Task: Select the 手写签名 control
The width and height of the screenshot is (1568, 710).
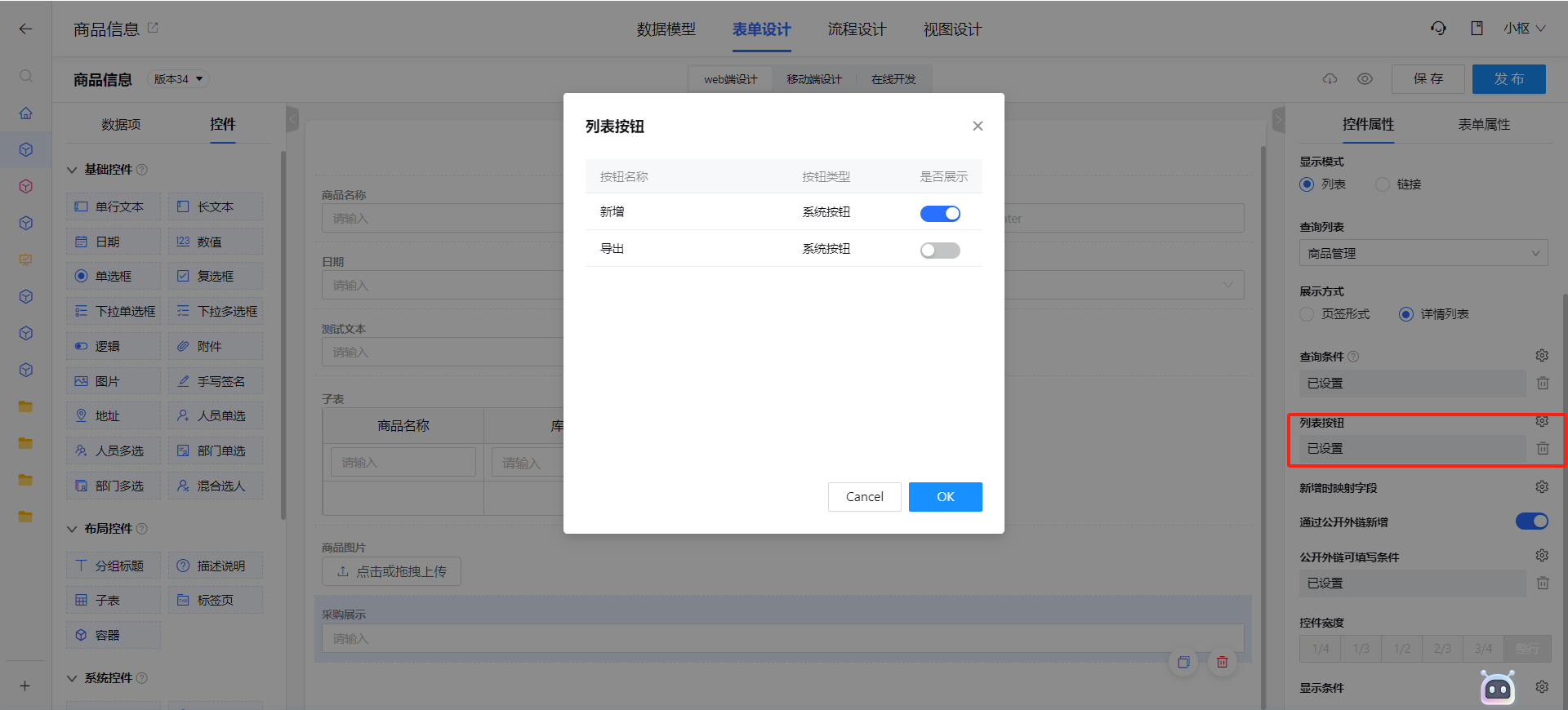Action: coord(216,381)
